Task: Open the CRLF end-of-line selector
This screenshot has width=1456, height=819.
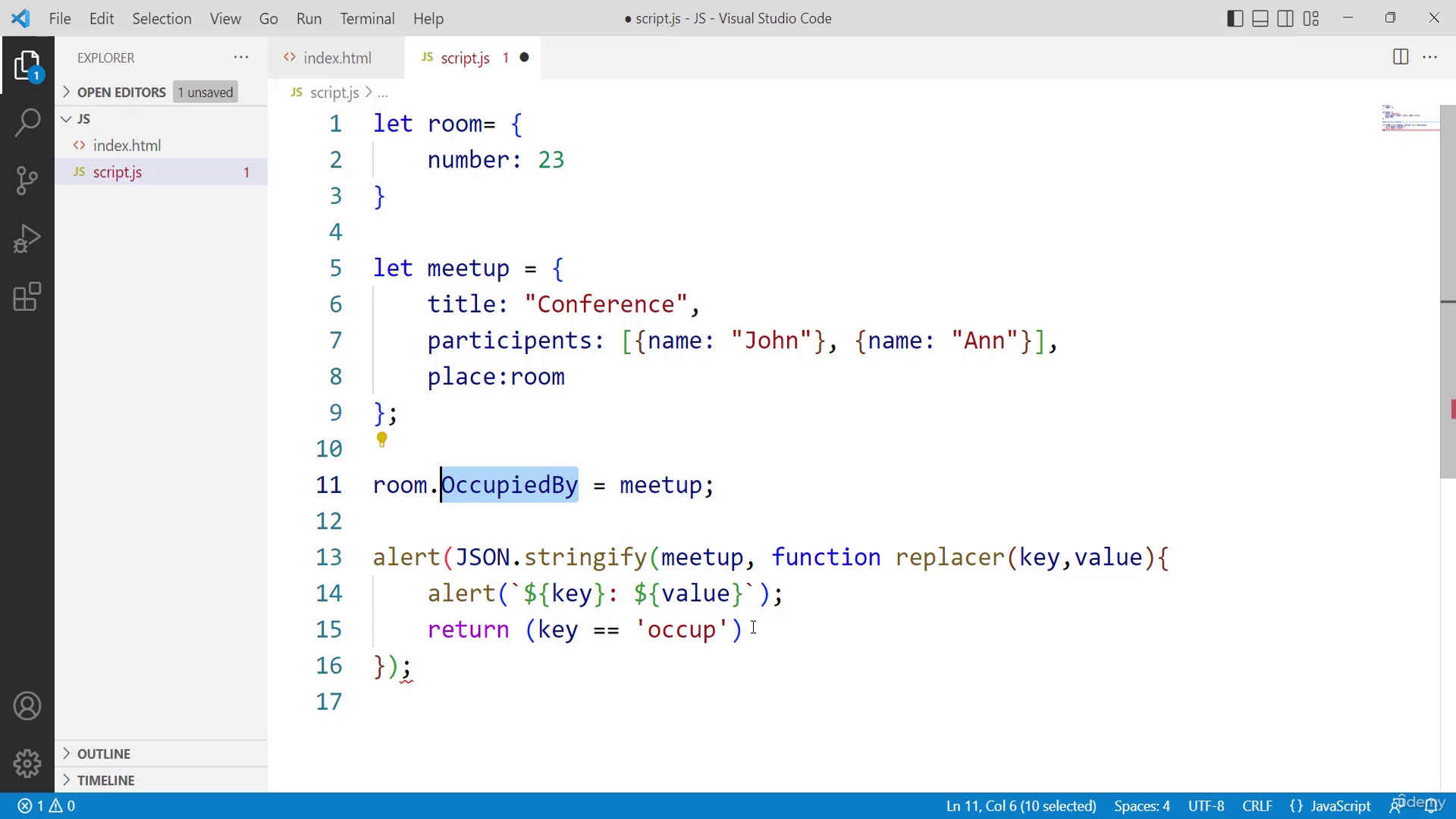Action: (1257, 805)
